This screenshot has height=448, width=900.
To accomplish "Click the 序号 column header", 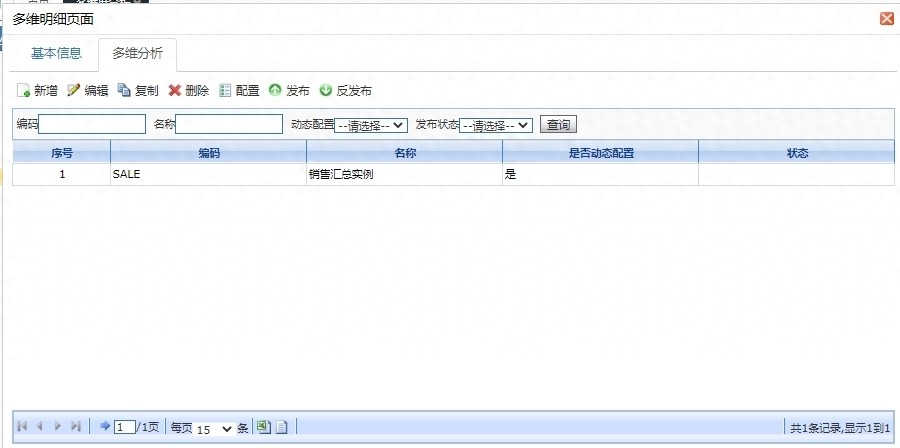I will (x=62, y=153).
